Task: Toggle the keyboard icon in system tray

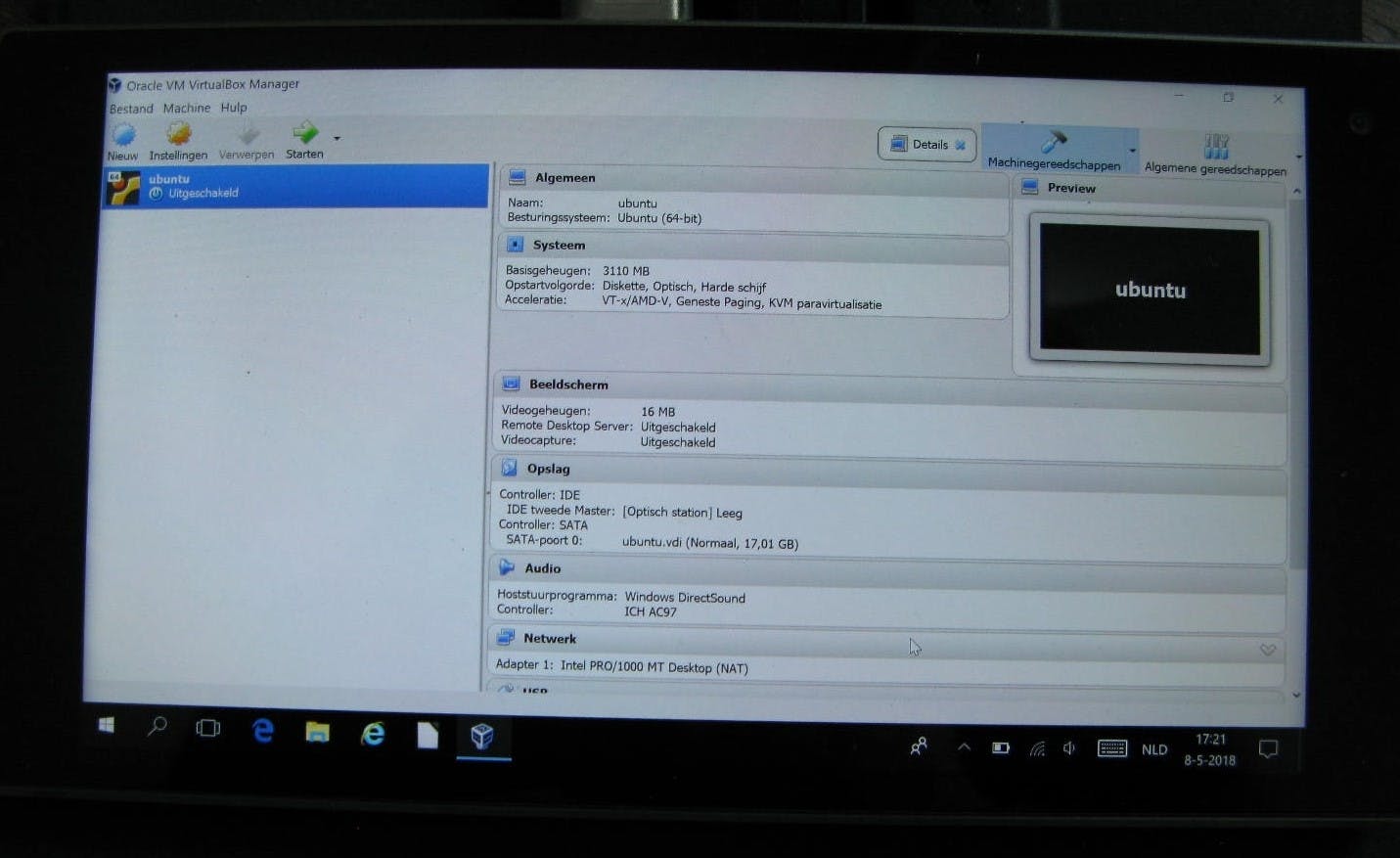Action: tap(1110, 747)
